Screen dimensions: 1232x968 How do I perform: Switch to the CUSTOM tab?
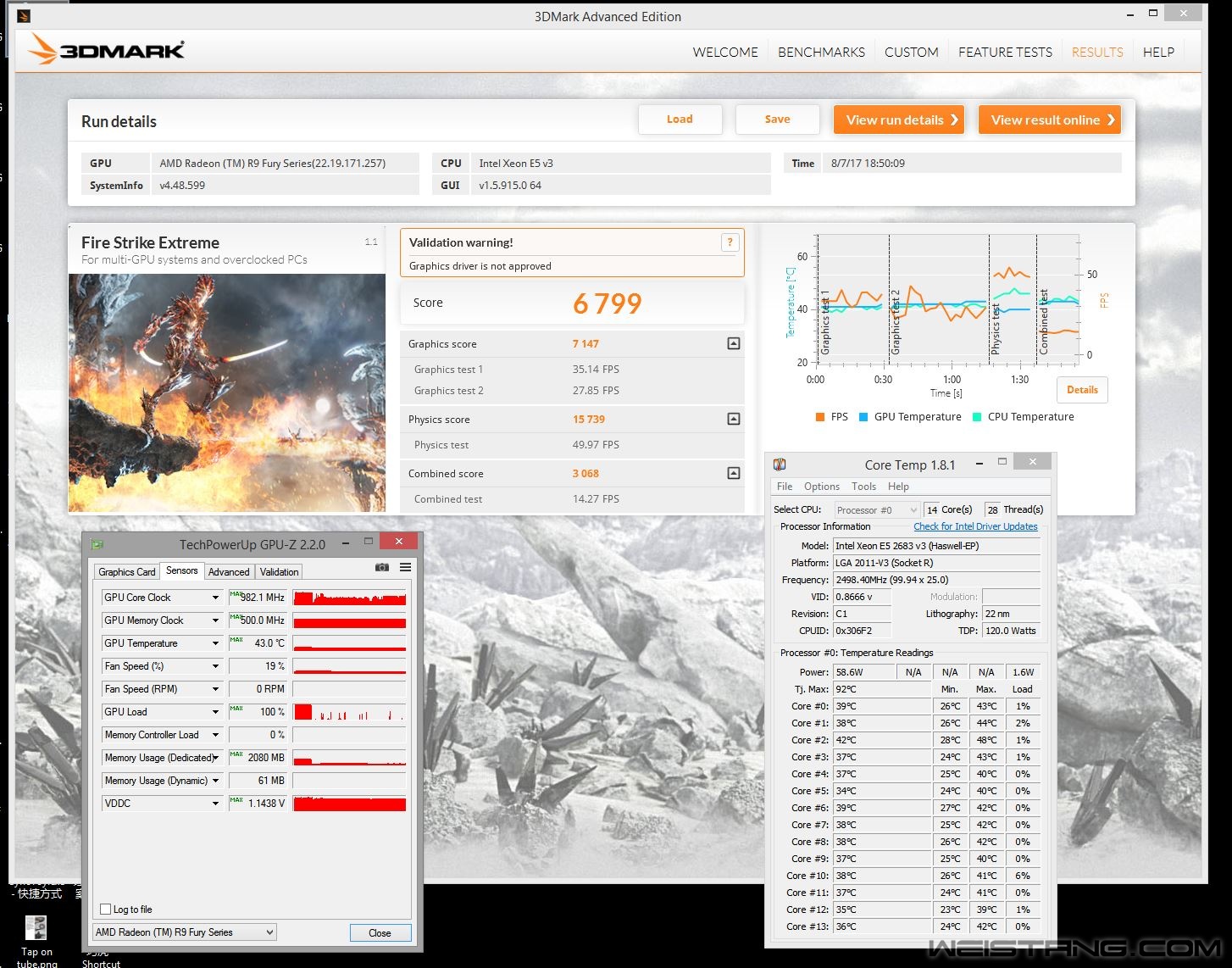(x=912, y=52)
